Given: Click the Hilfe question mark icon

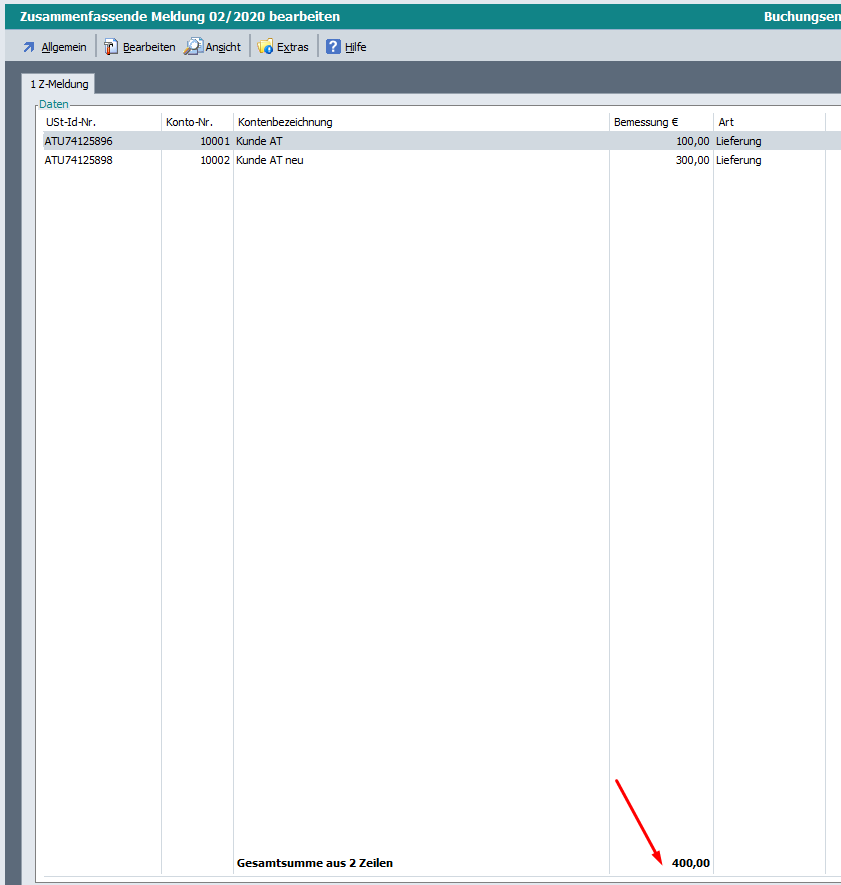Looking at the screenshot, I should 334,47.
